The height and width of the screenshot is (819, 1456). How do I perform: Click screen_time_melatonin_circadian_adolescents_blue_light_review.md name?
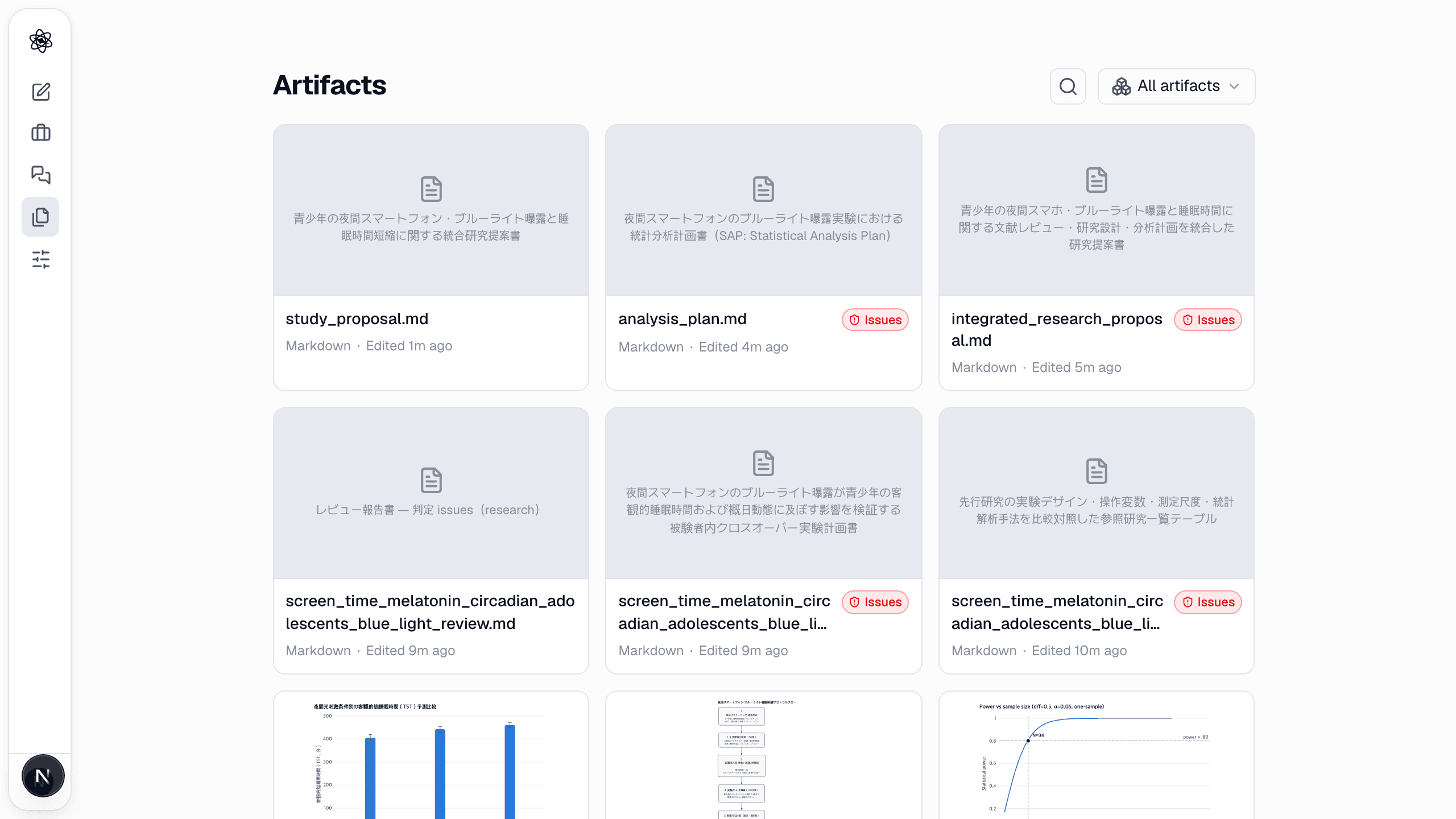(430, 612)
